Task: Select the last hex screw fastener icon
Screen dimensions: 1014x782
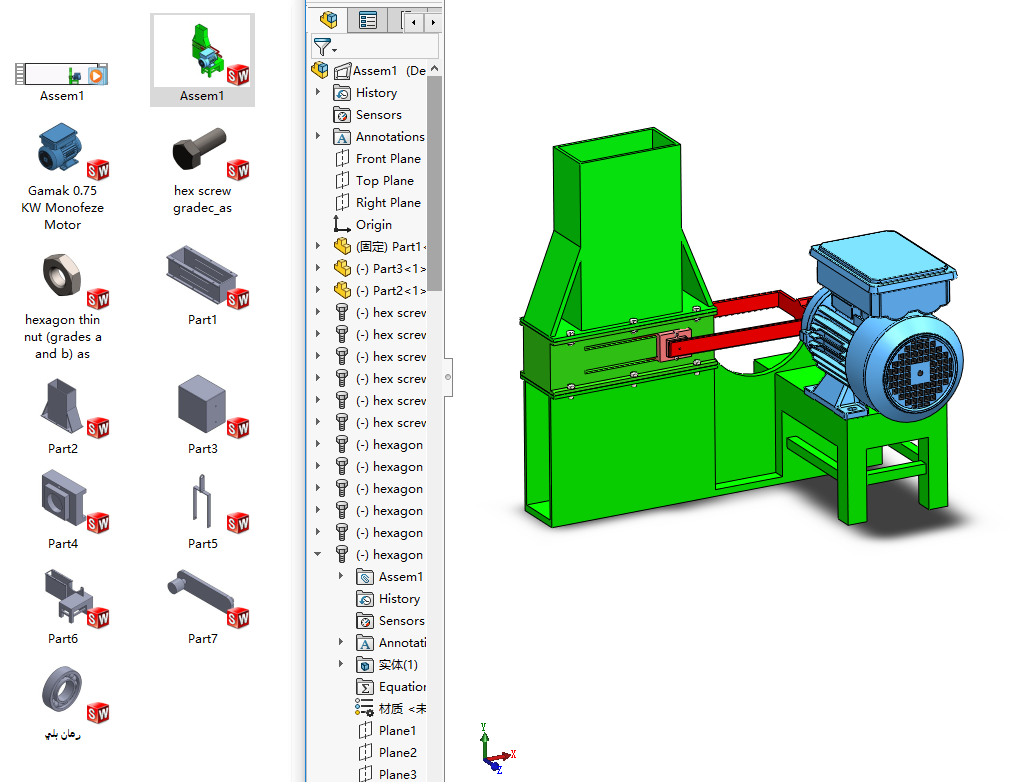Action: pos(342,422)
